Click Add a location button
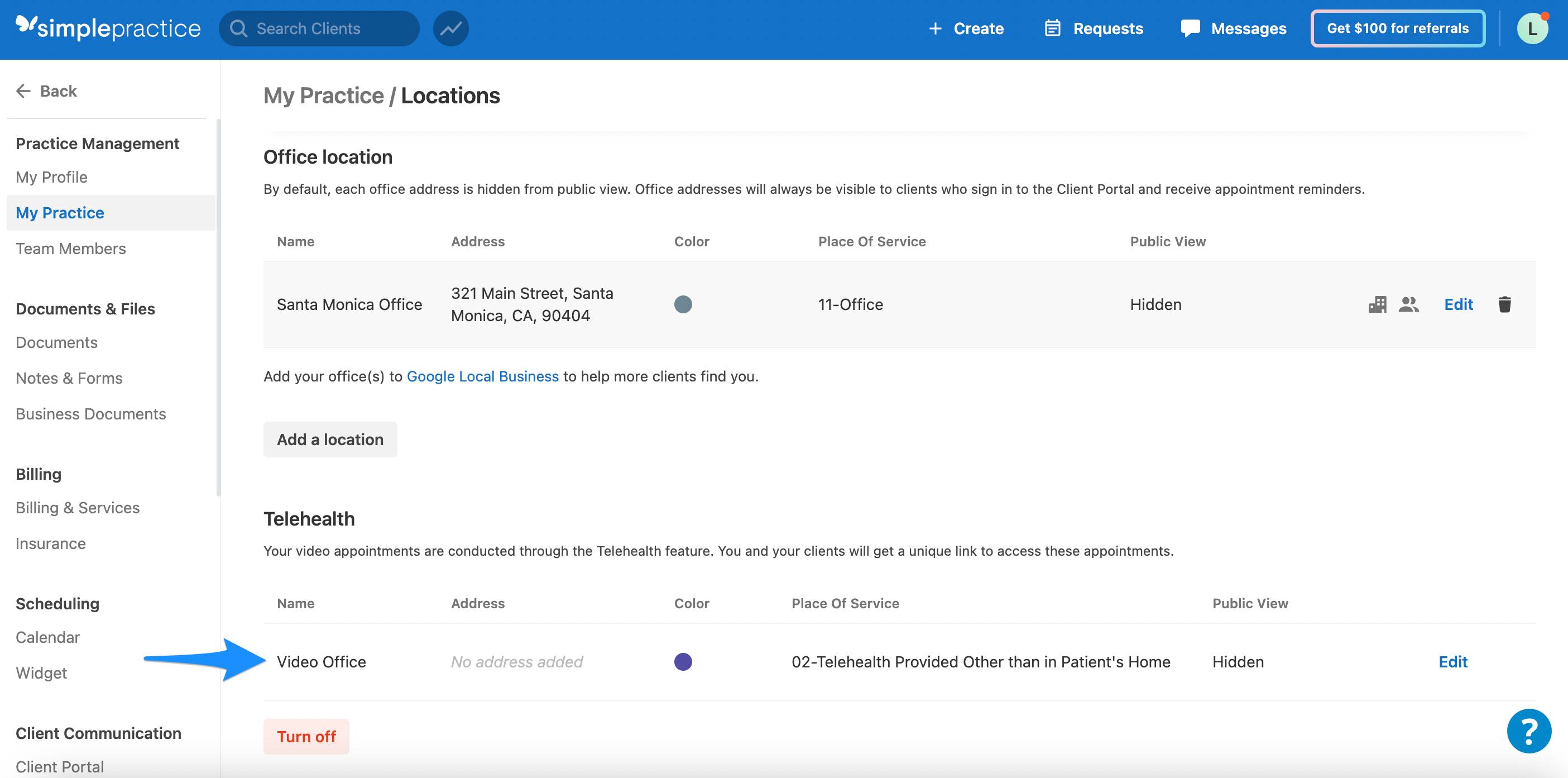The width and height of the screenshot is (1568, 778). [x=330, y=439]
